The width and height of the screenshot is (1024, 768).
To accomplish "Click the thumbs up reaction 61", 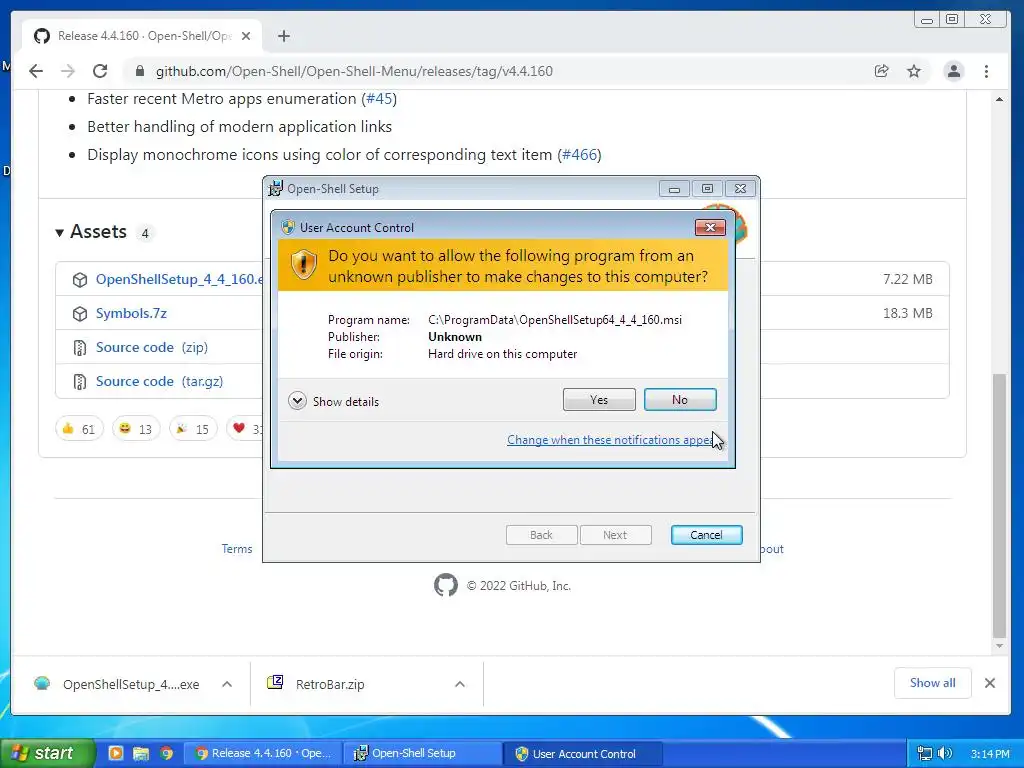I will pos(79,428).
